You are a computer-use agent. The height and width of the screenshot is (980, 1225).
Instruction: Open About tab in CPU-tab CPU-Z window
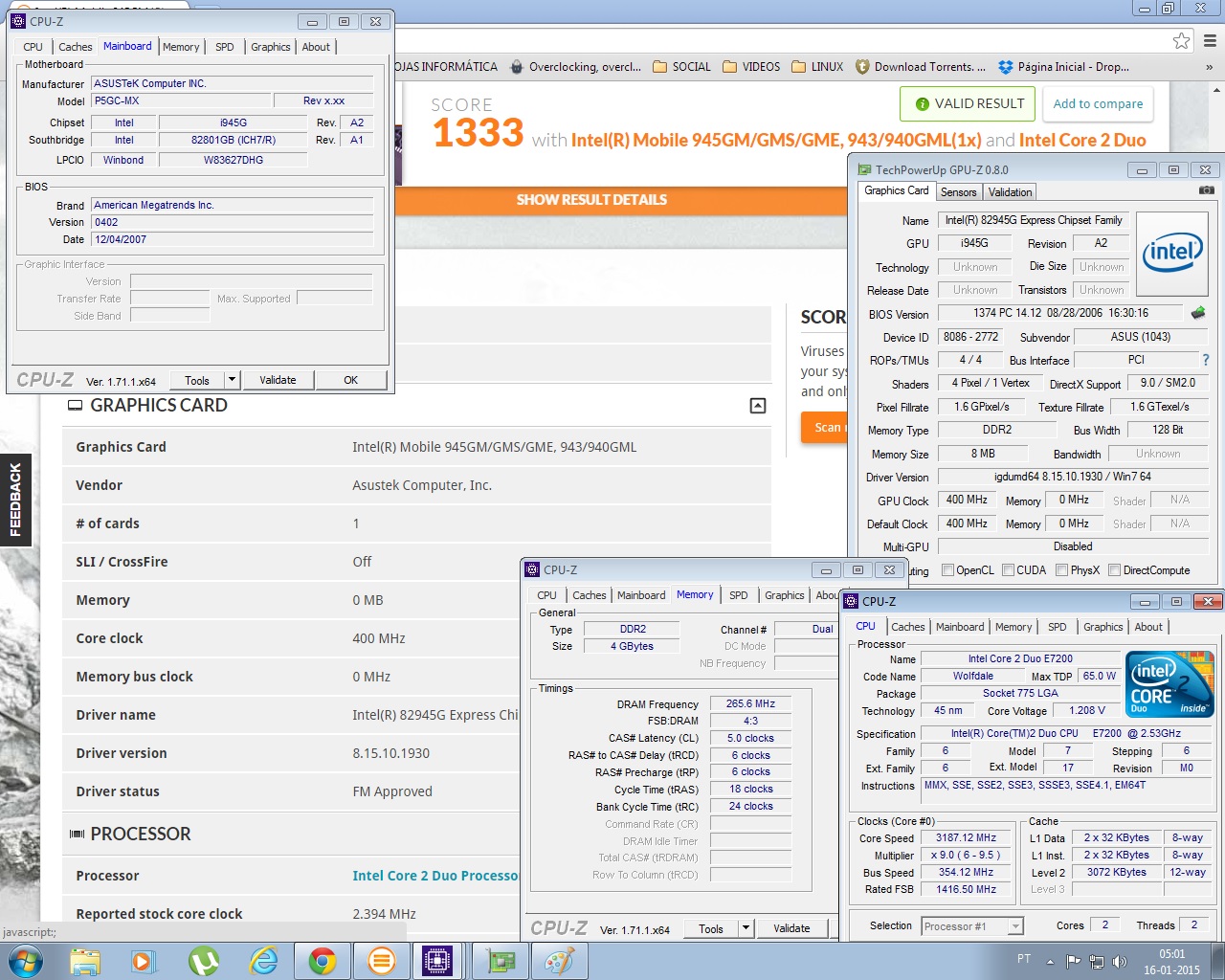tap(1148, 628)
